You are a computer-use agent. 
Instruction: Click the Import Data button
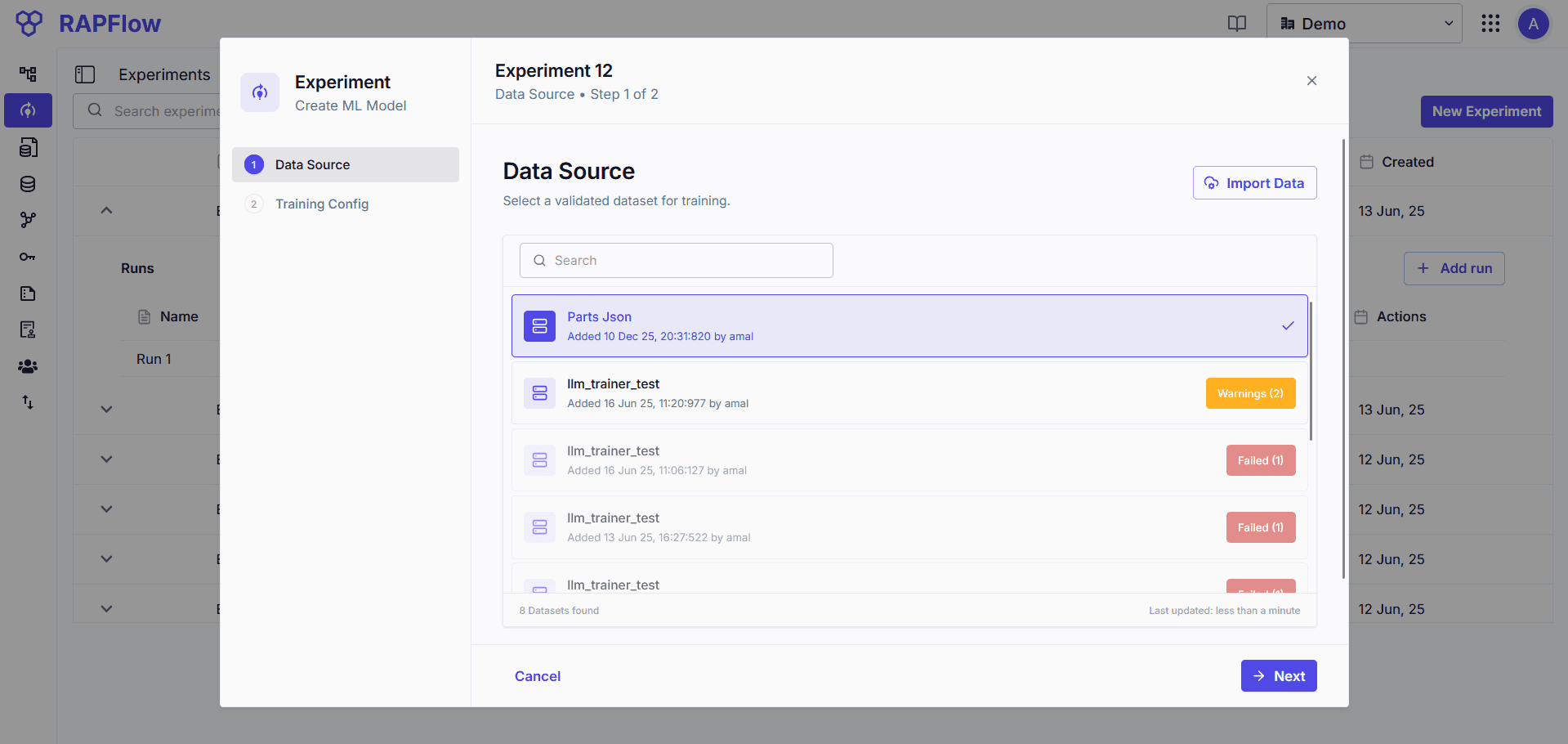[1254, 182]
